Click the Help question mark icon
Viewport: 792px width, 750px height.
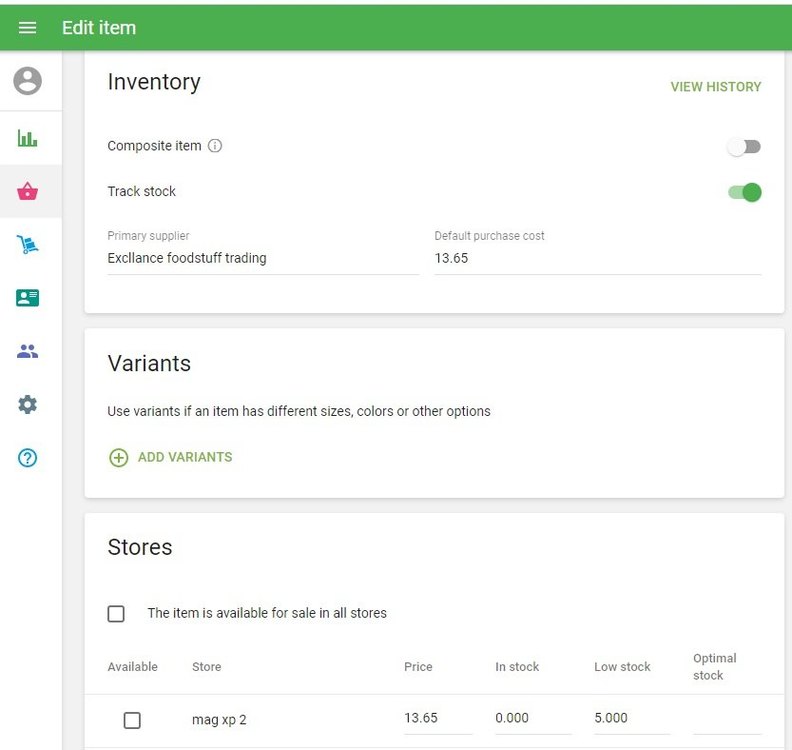28,458
